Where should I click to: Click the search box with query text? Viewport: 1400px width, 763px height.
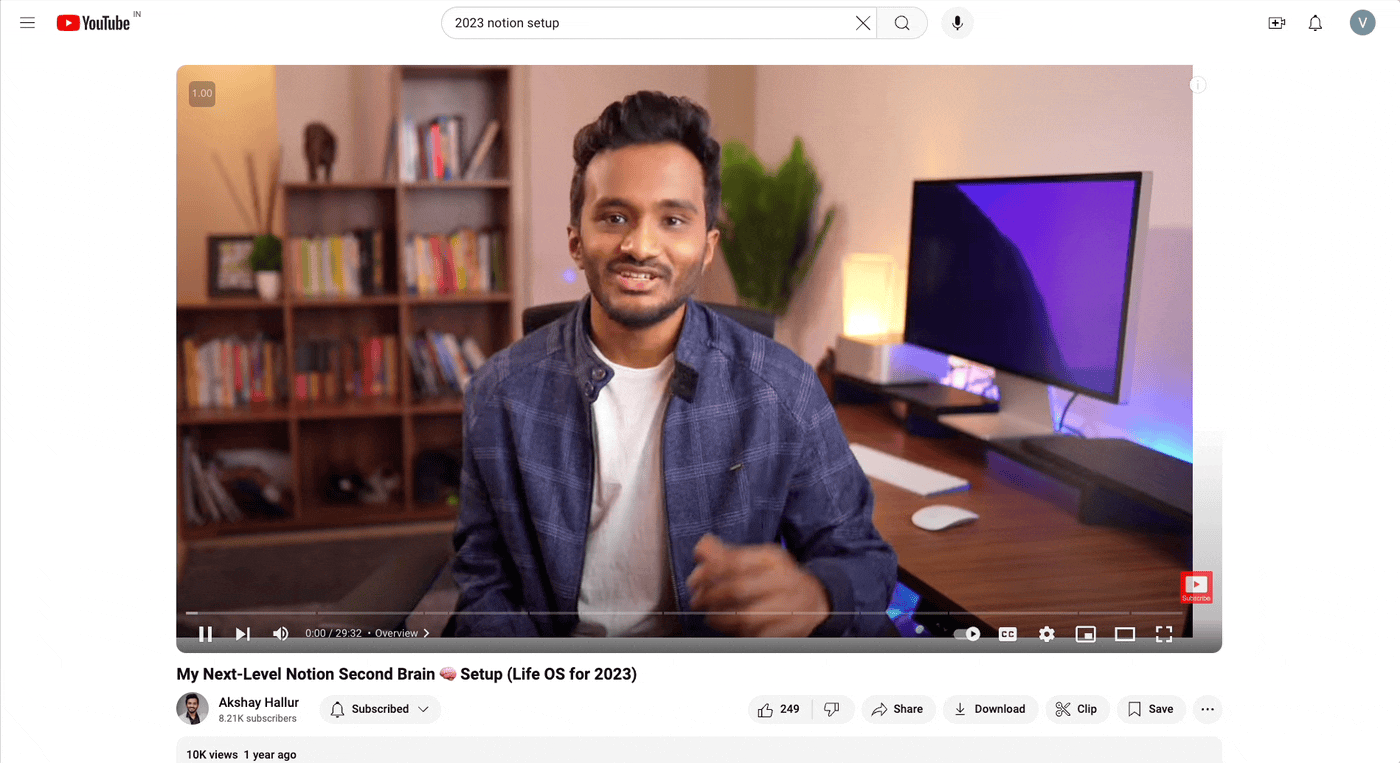[x=645, y=23]
